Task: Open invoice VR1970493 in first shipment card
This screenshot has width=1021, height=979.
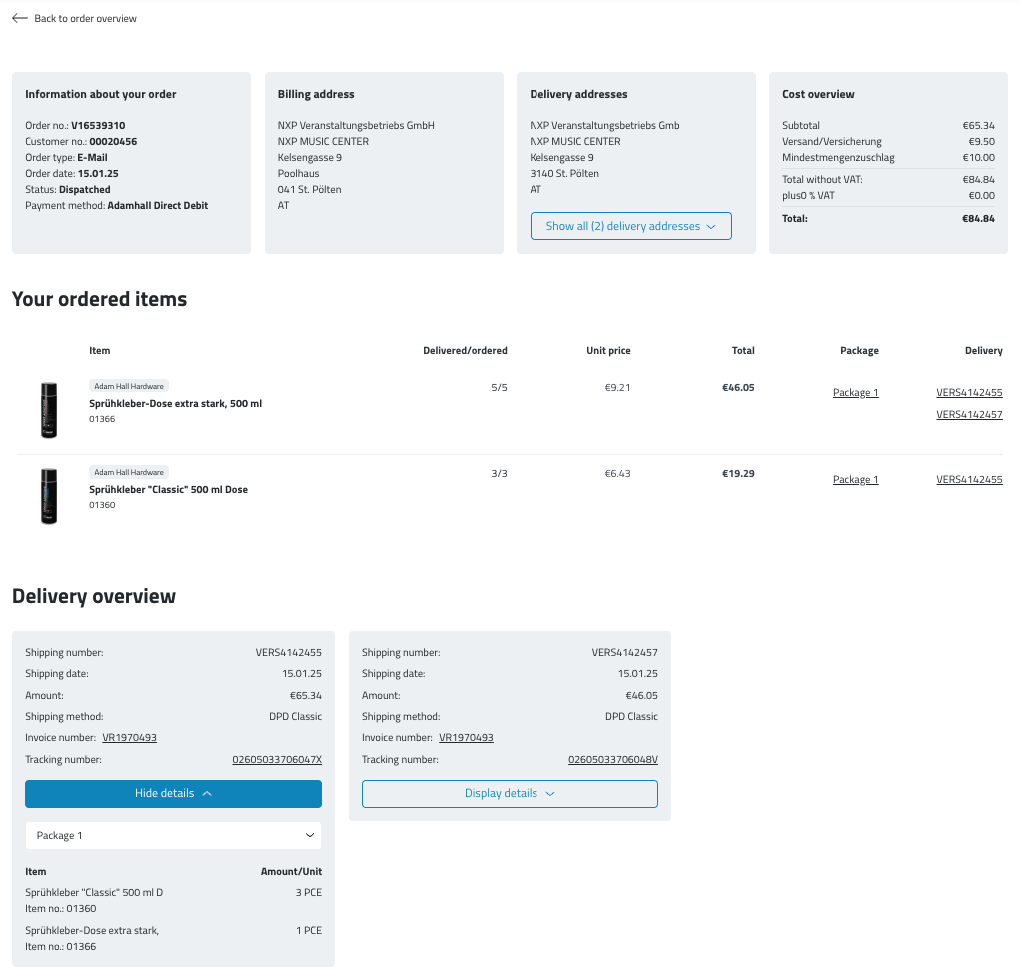Action: [x=129, y=738]
